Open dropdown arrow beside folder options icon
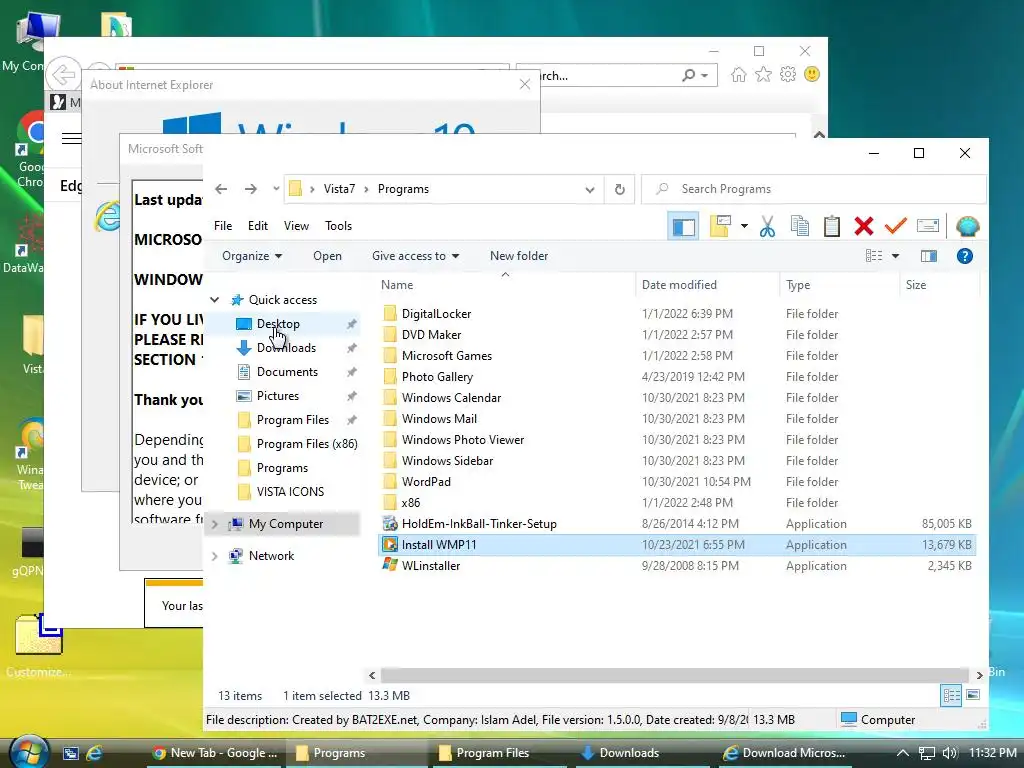Image resolution: width=1024 pixels, height=768 pixels. (744, 226)
